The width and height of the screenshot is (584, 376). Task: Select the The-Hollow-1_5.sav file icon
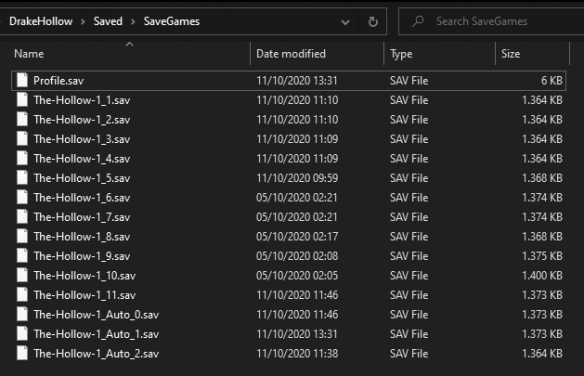pos(22,178)
